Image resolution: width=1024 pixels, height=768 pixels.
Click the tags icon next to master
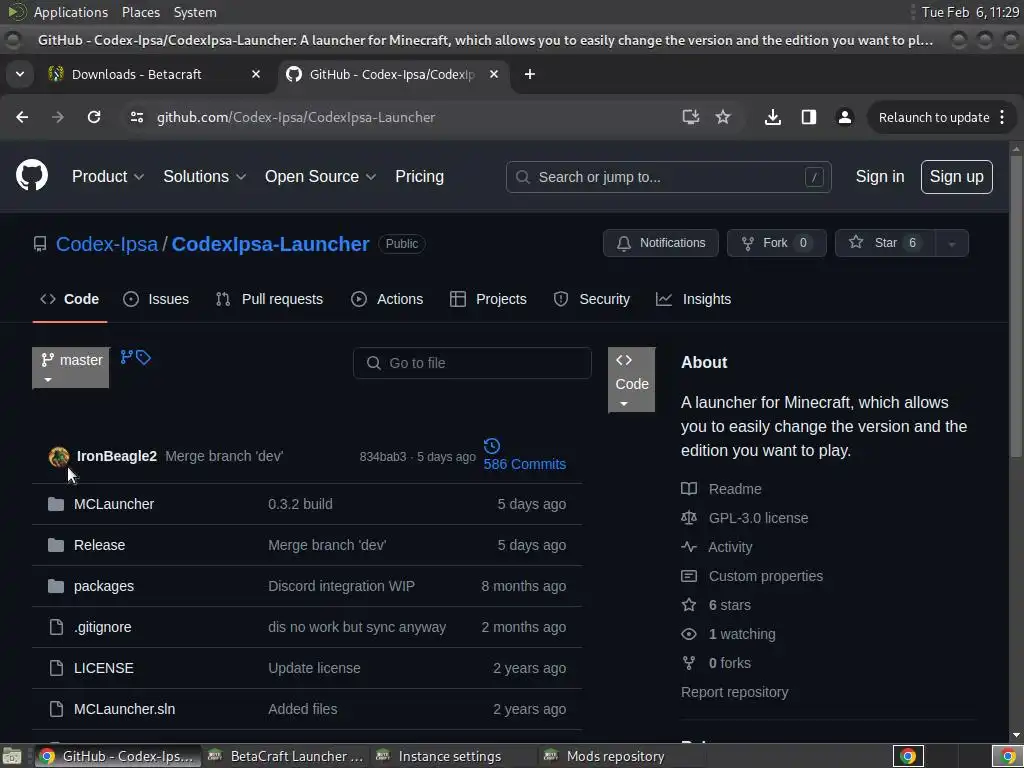coord(144,357)
